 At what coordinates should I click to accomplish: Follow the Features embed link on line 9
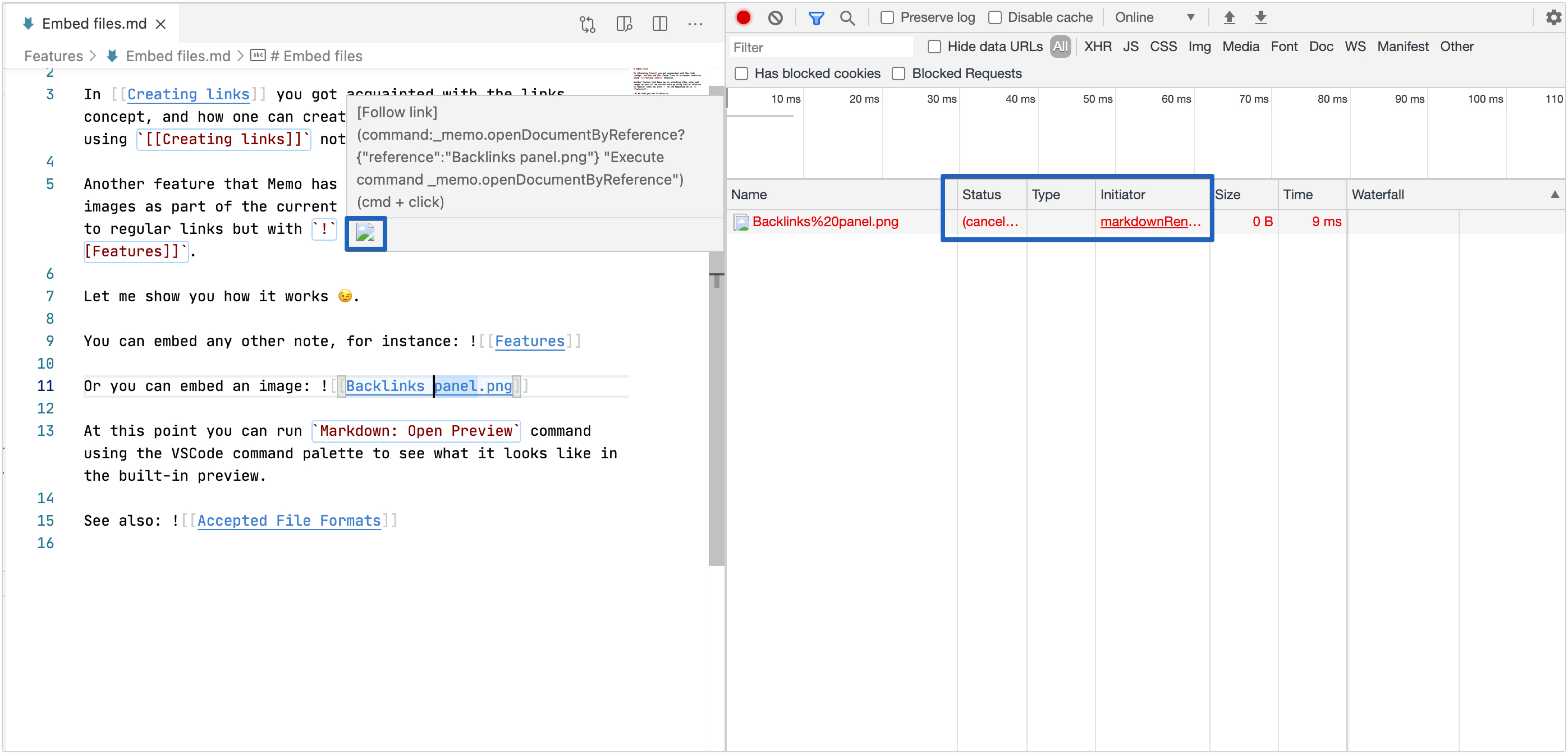click(x=529, y=341)
